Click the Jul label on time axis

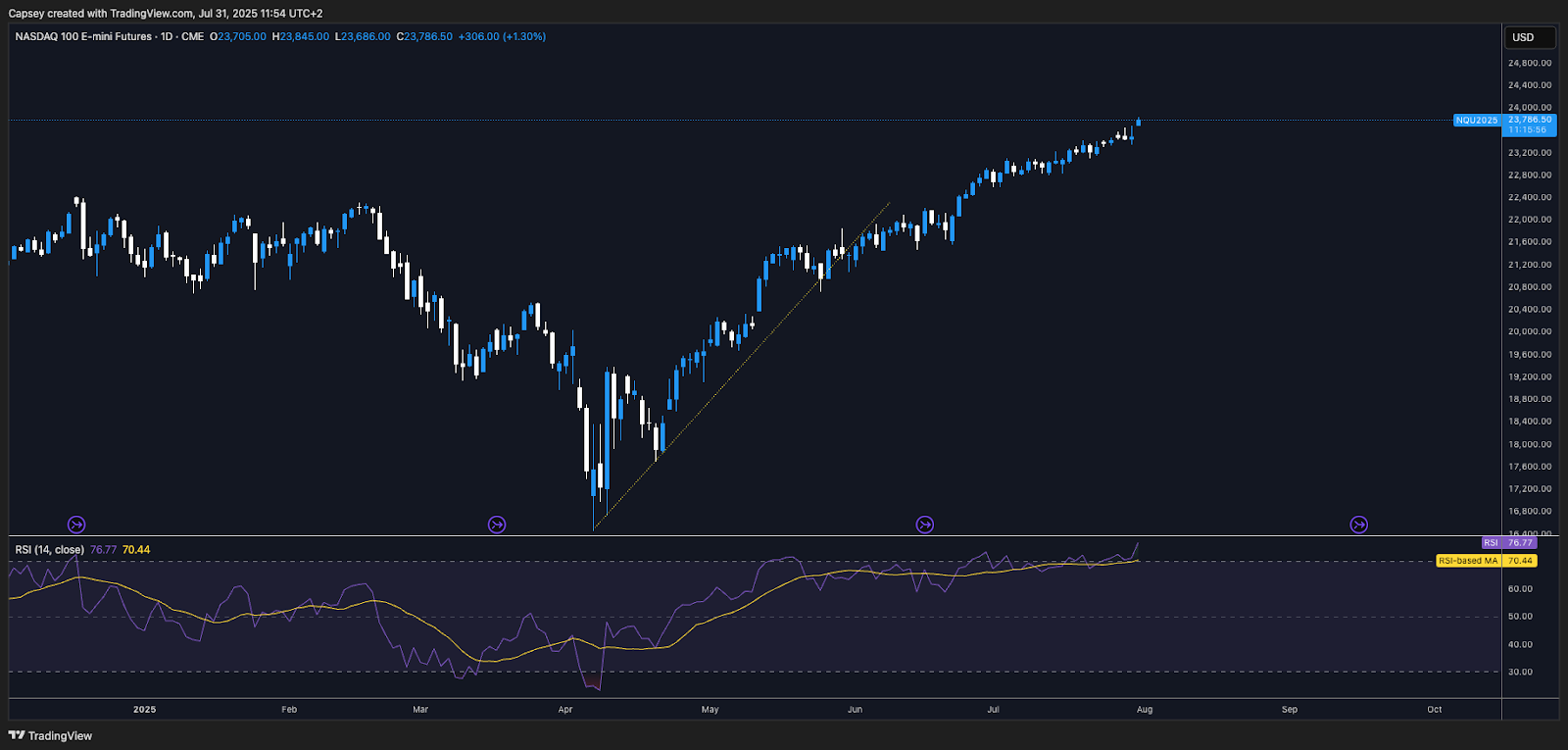(993, 710)
